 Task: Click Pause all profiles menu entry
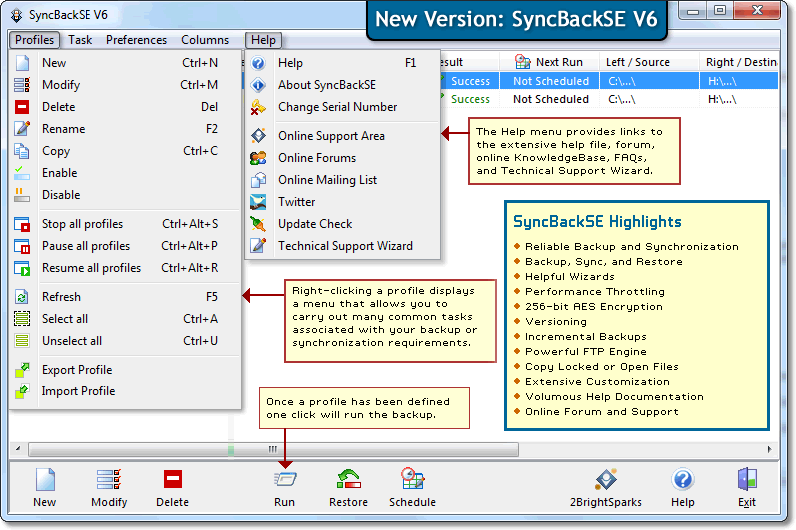click(86, 246)
